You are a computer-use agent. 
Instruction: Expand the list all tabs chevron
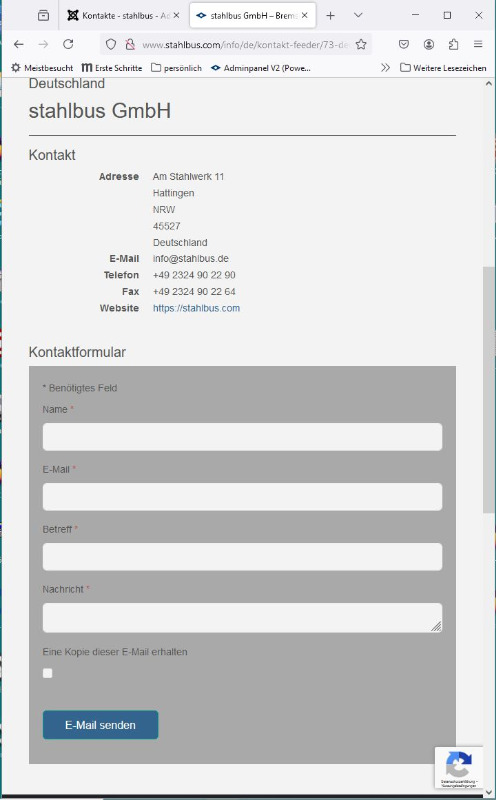point(358,15)
